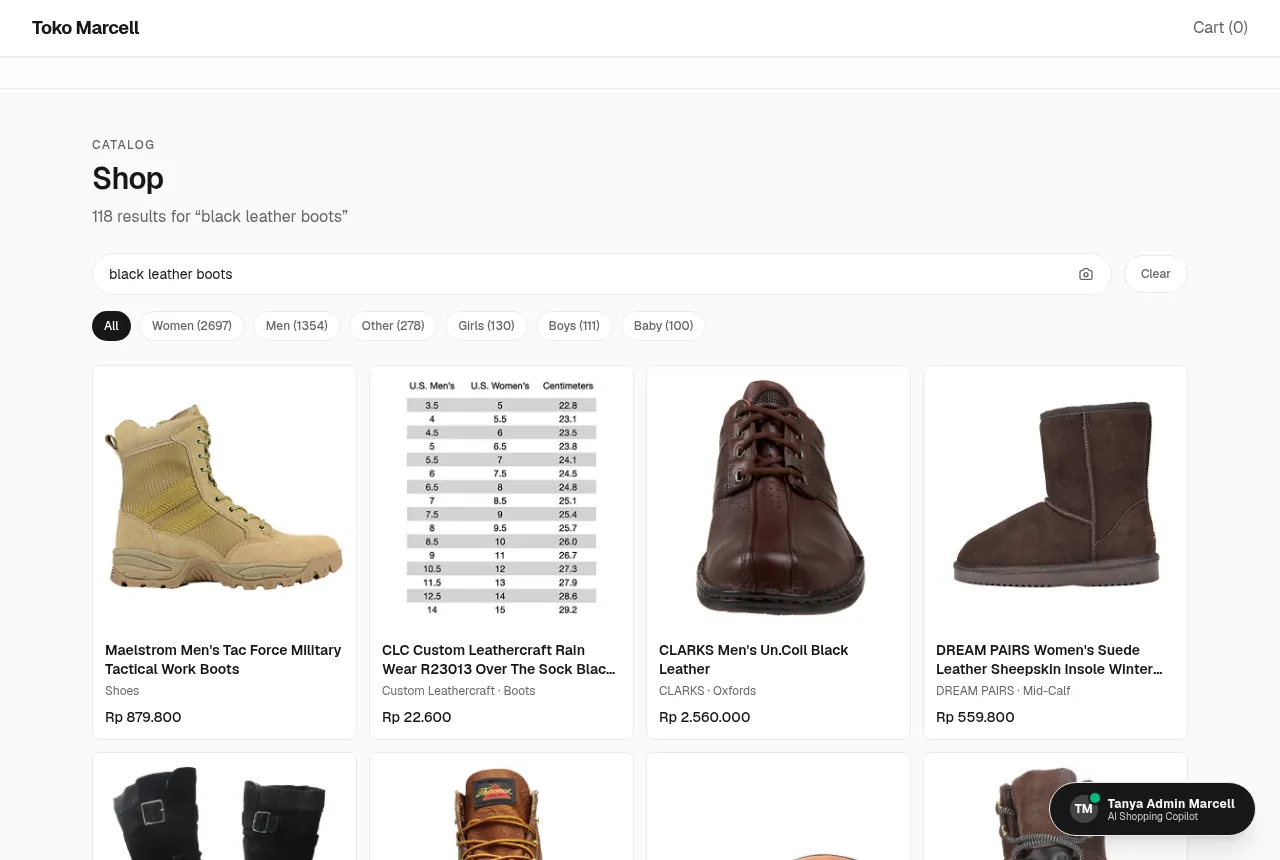This screenshot has height=860, width=1280.
Task: Open the tan lace-up boot thumbnail
Action: (501, 806)
